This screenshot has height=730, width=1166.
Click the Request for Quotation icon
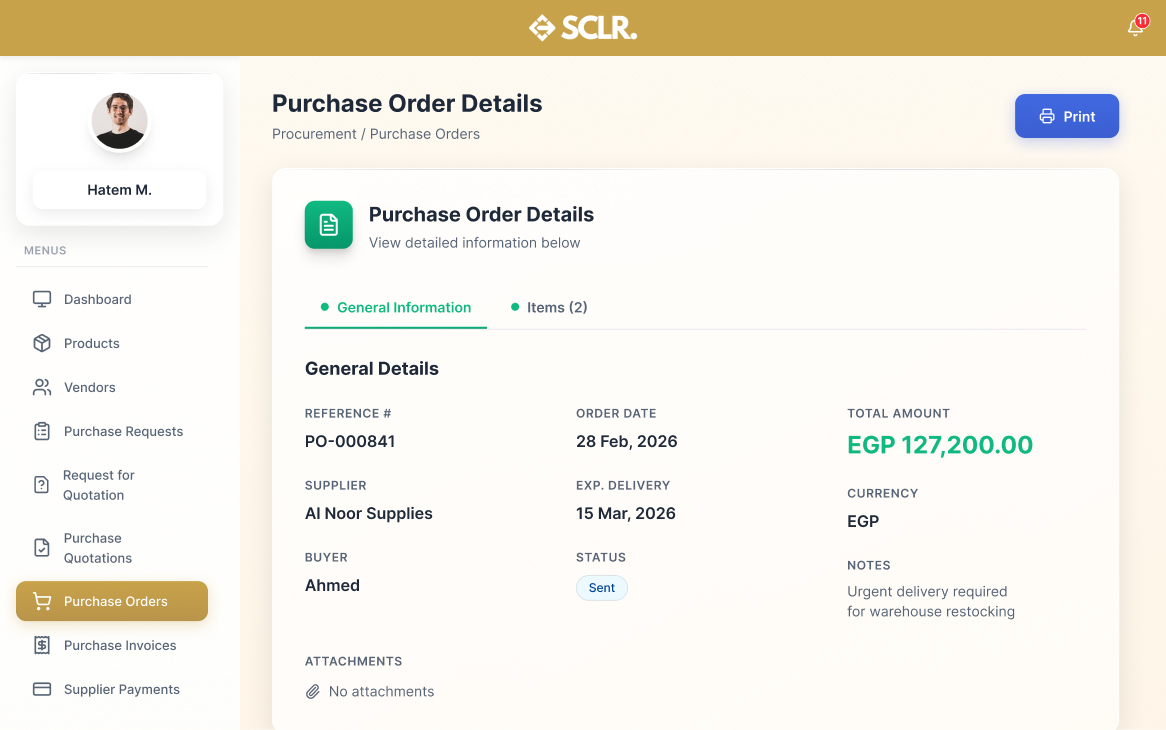coord(42,485)
